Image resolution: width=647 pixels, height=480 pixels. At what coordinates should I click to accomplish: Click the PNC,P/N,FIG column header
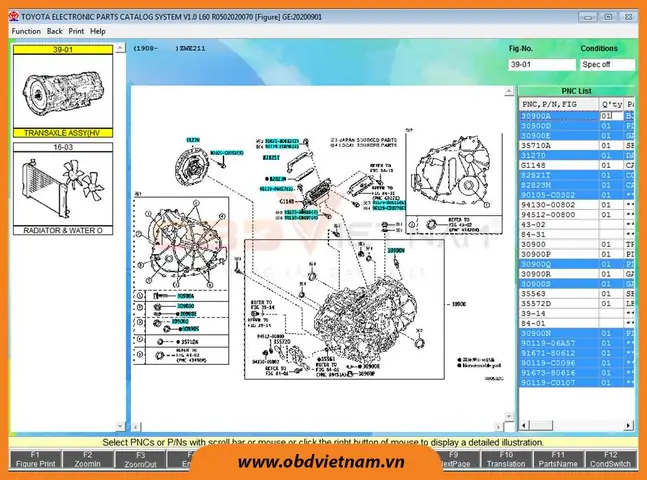point(559,104)
